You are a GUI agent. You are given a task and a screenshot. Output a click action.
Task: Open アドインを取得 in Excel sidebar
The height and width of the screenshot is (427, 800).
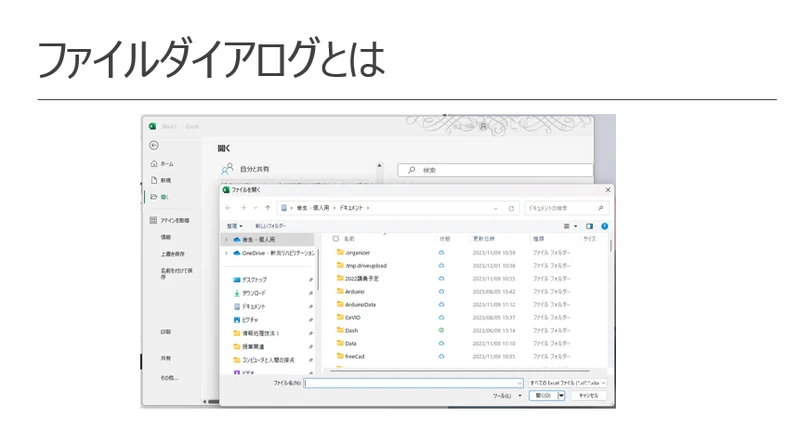169,220
